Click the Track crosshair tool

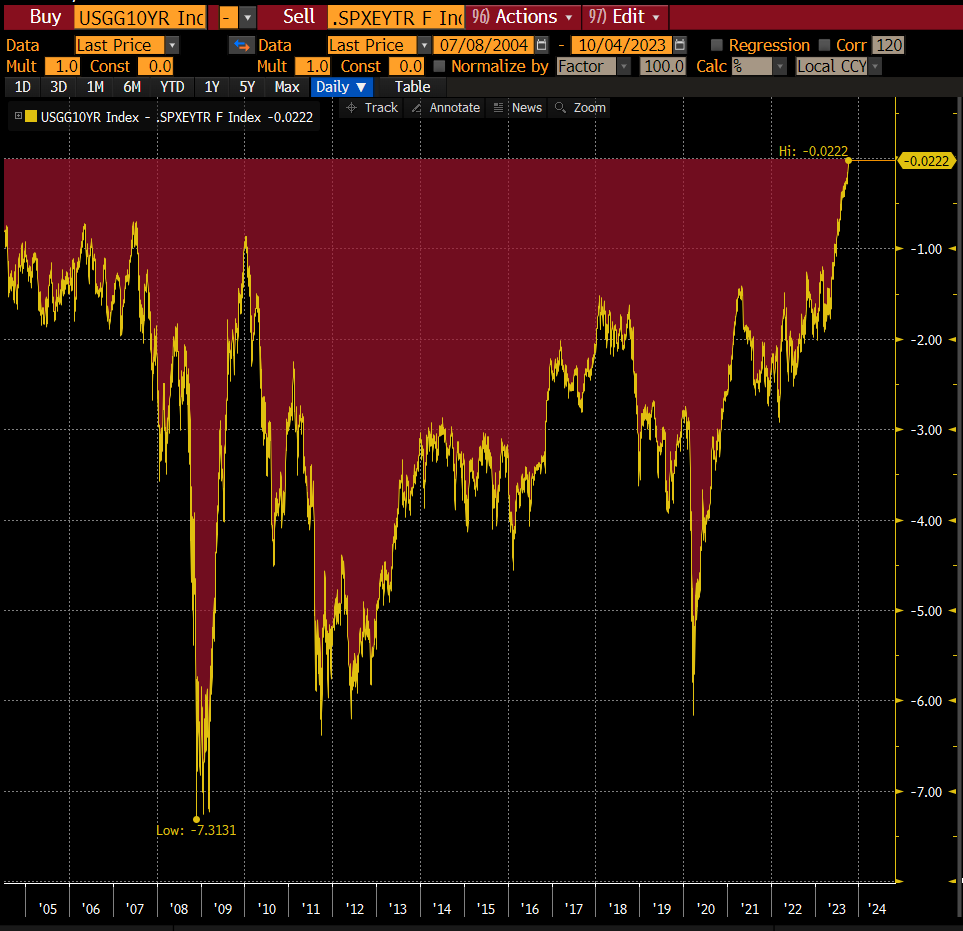(372, 107)
